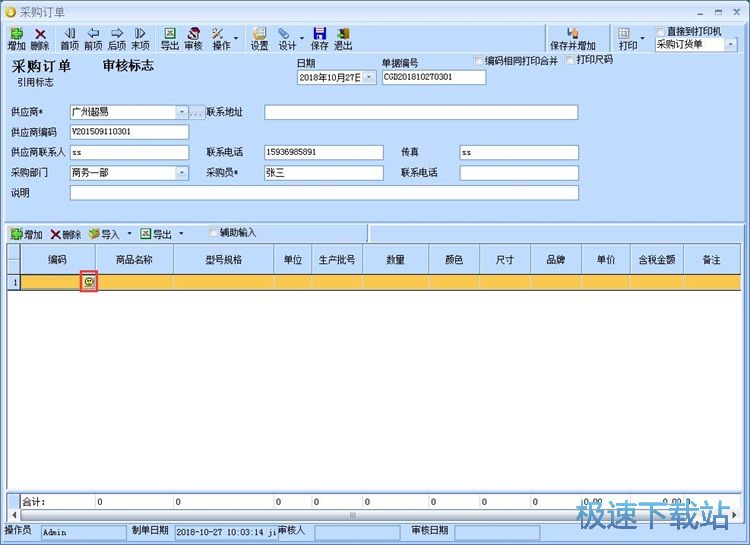Delete a grid row with 删除

[x=66, y=234]
